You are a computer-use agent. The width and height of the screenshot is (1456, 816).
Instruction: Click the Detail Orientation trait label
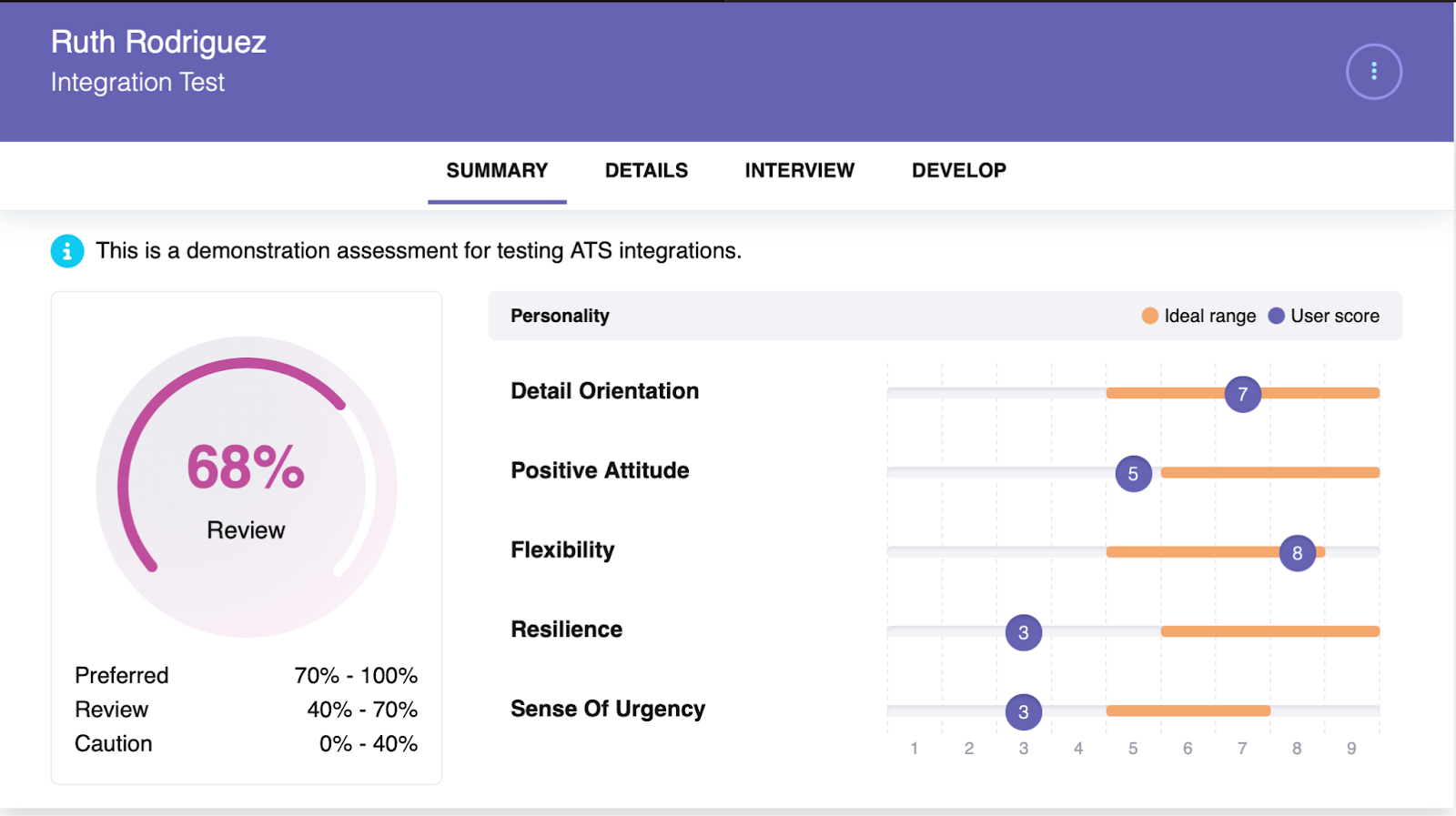tap(604, 391)
